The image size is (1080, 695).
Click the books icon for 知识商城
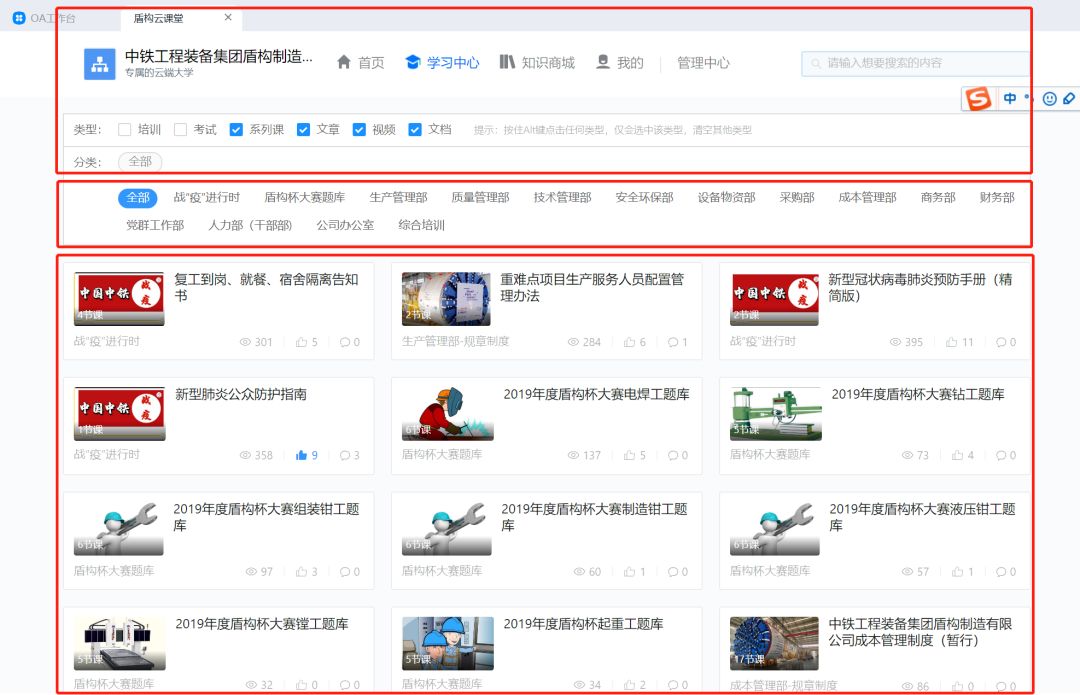507,62
